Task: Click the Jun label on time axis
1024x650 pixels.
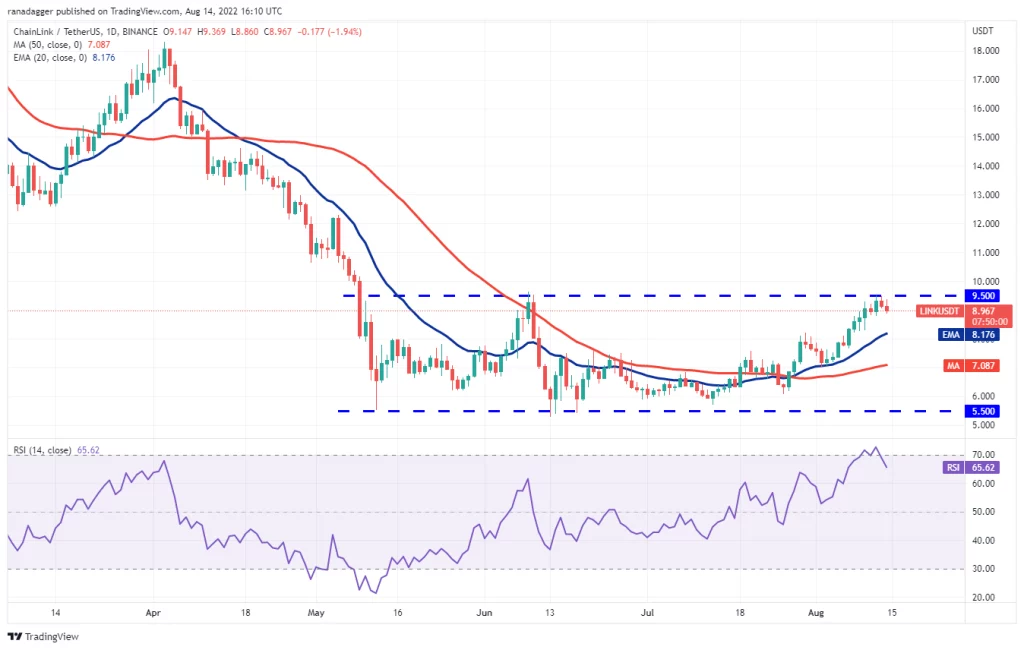Action: (x=484, y=613)
